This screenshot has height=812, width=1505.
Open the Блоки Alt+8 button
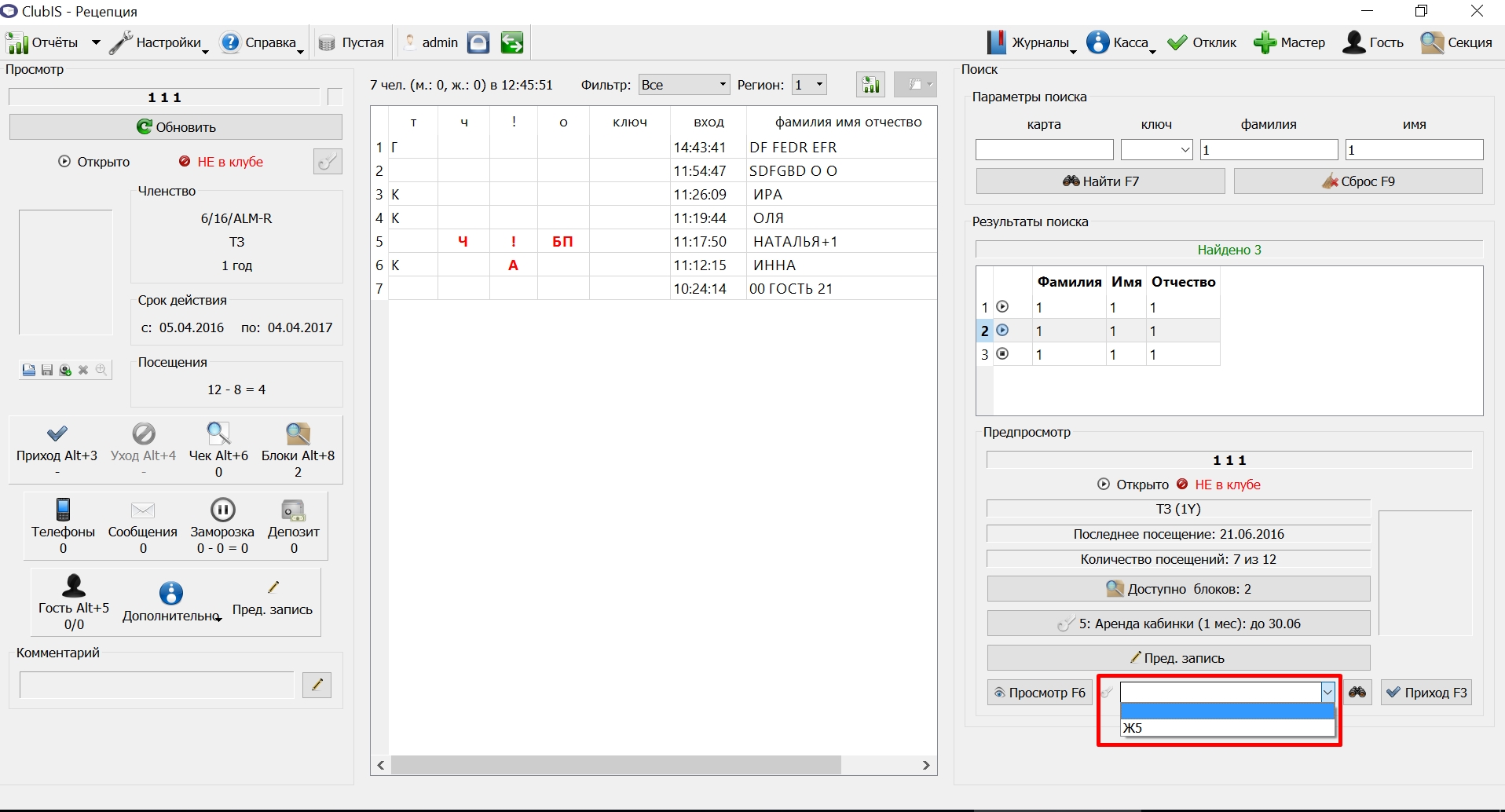(298, 450)
